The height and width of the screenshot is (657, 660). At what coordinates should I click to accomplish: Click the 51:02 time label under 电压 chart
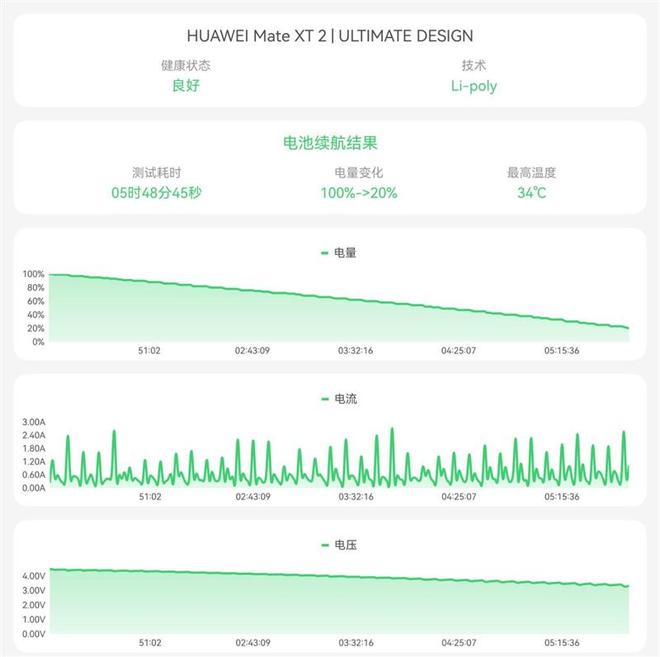pyautogui.click(x=150, y=643)
